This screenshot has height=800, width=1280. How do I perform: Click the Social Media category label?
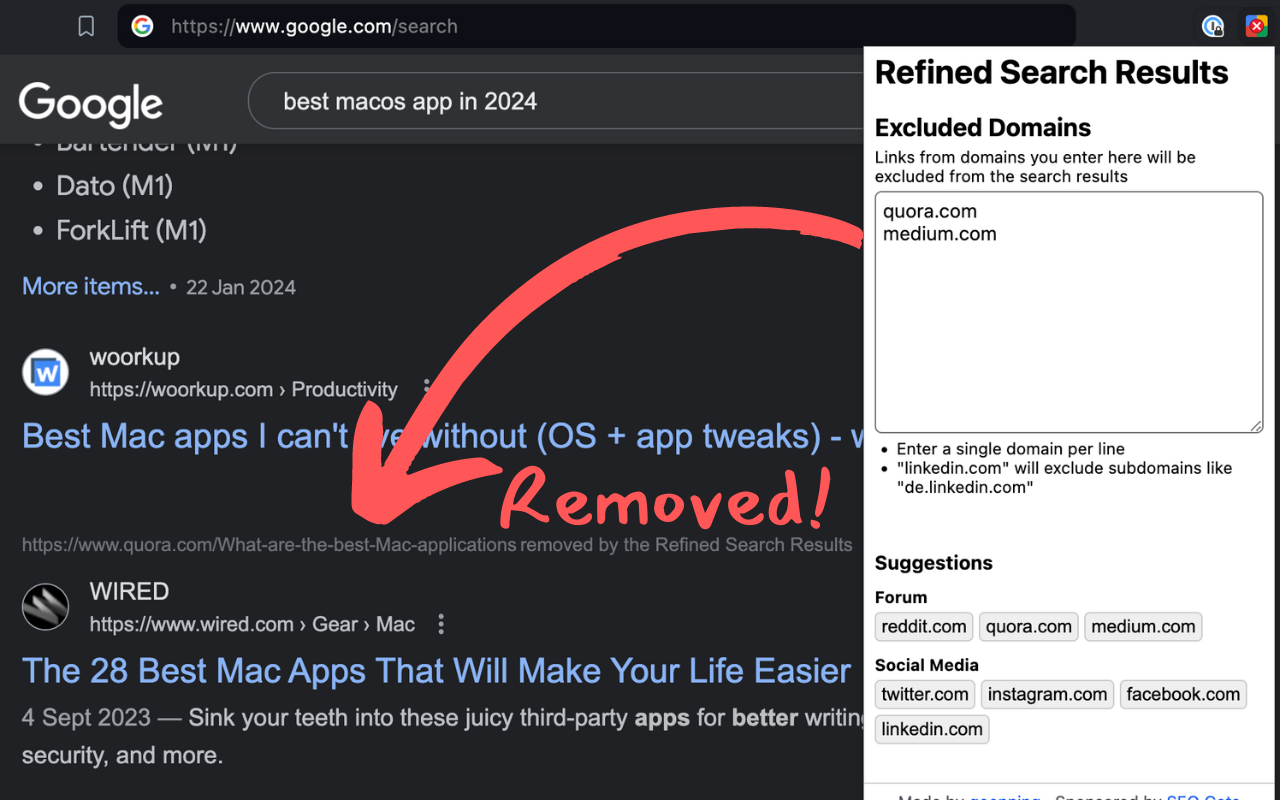[927, 665]
